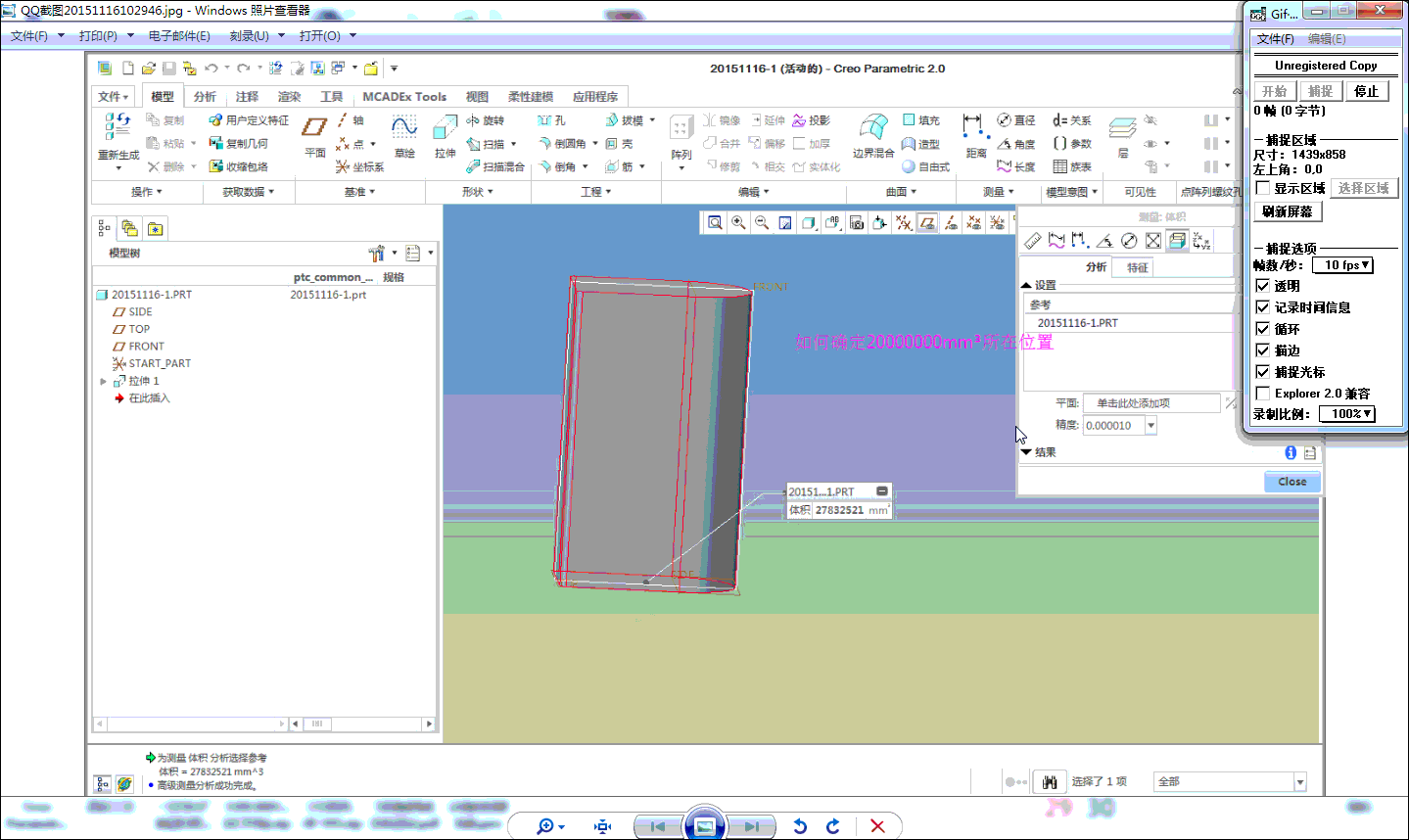Expand the 拉伸 1 tree node
Image resolution: width=1409 pixels, height=840 pixels.
tap(103, 381)
